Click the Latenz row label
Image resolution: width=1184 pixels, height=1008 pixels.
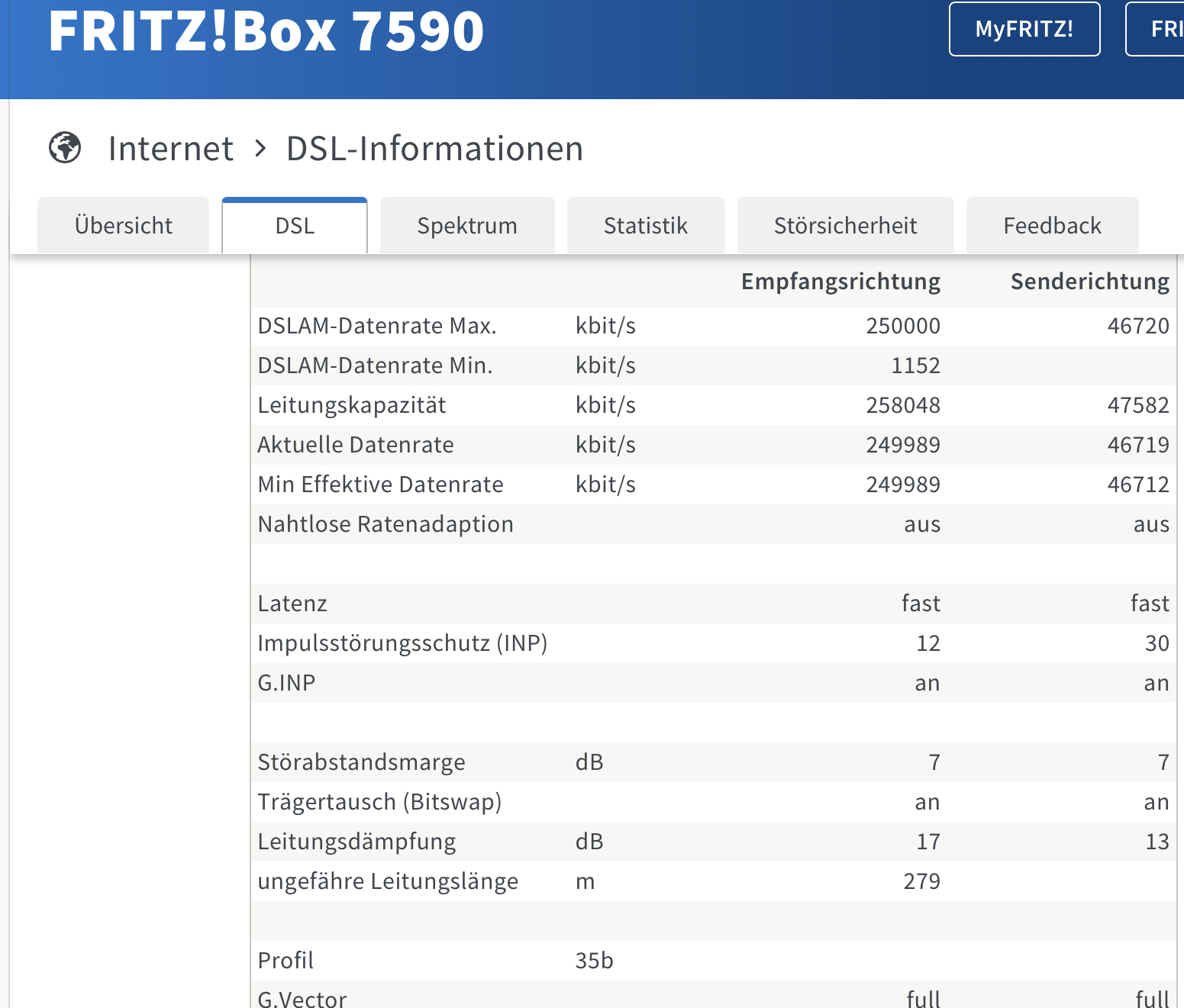pyautogui.click(x=292, y=604)
